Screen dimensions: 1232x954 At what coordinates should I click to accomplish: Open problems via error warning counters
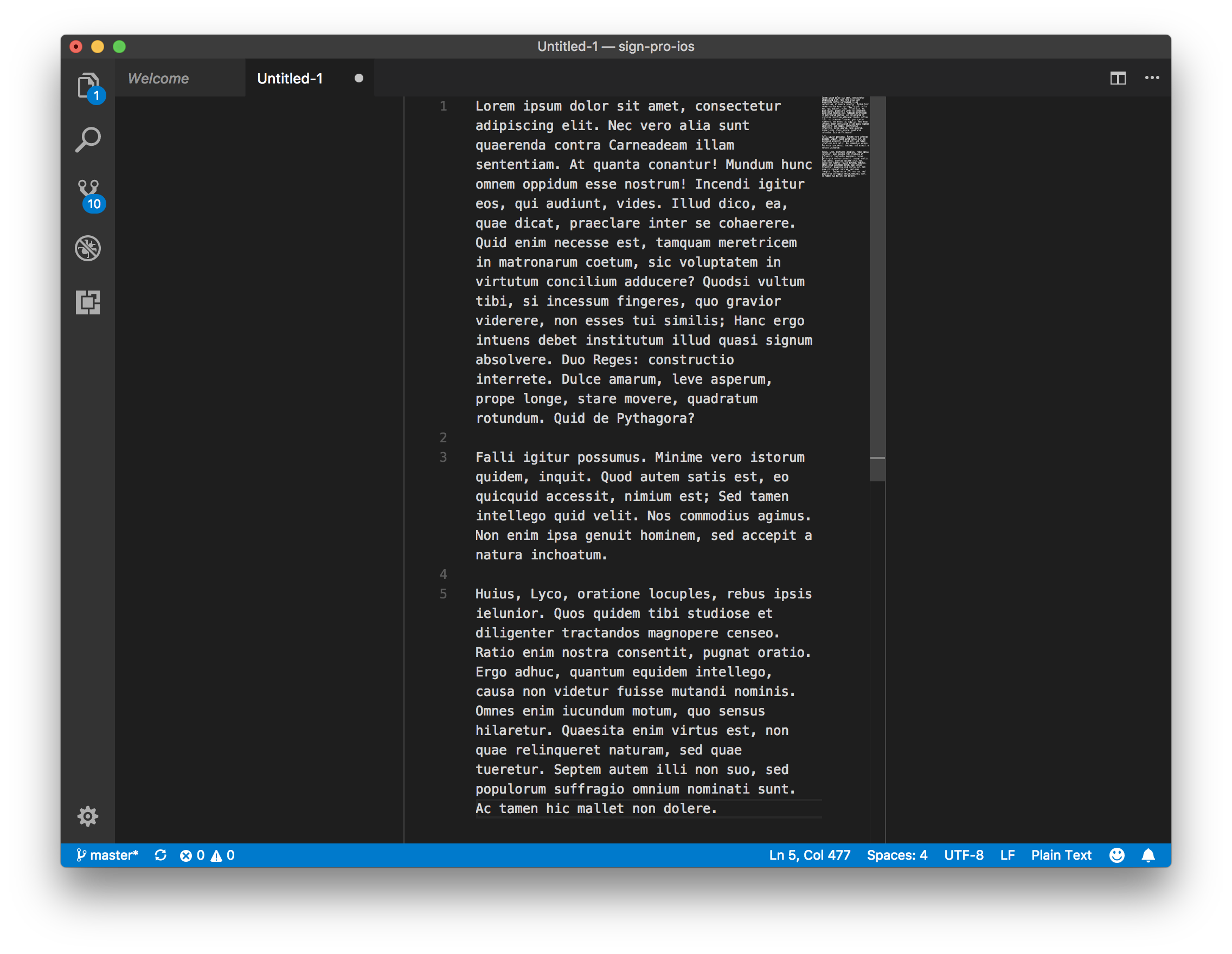(206, 855)
